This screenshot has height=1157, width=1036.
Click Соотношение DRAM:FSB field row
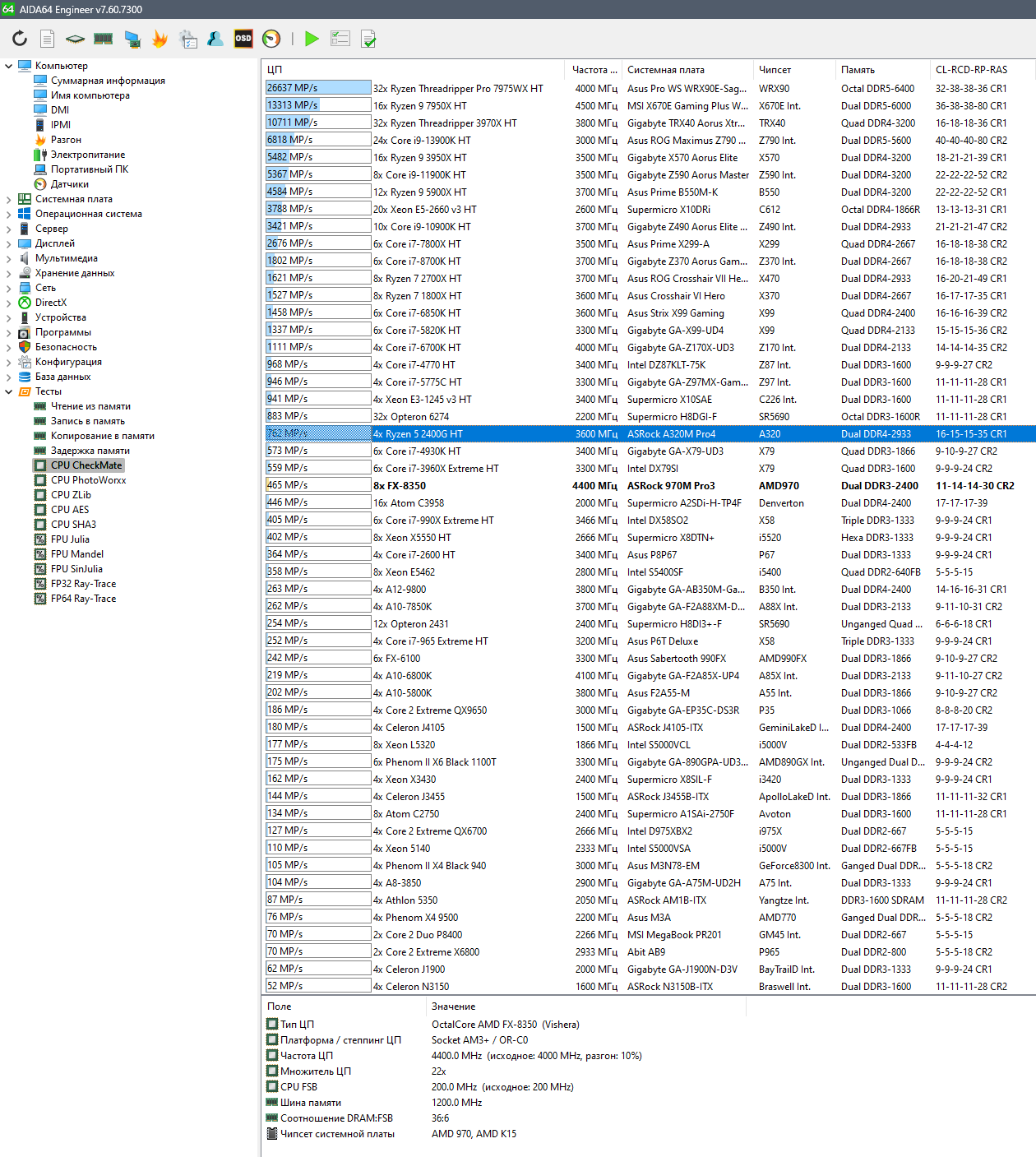[x=503, y=1118]
